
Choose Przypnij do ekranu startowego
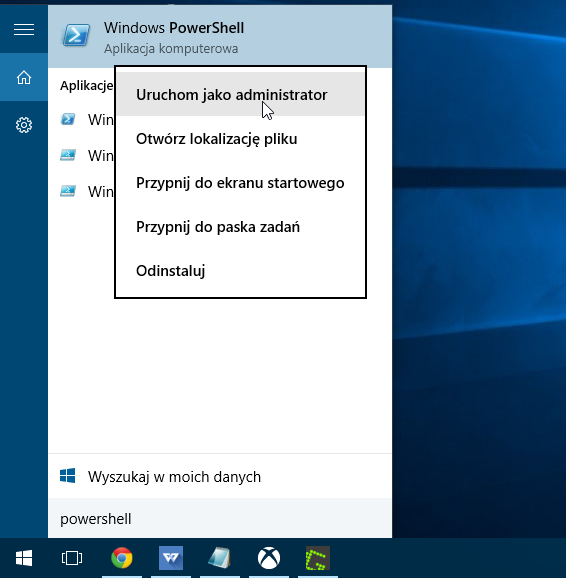pyautogui.click(x=240, y=183)
